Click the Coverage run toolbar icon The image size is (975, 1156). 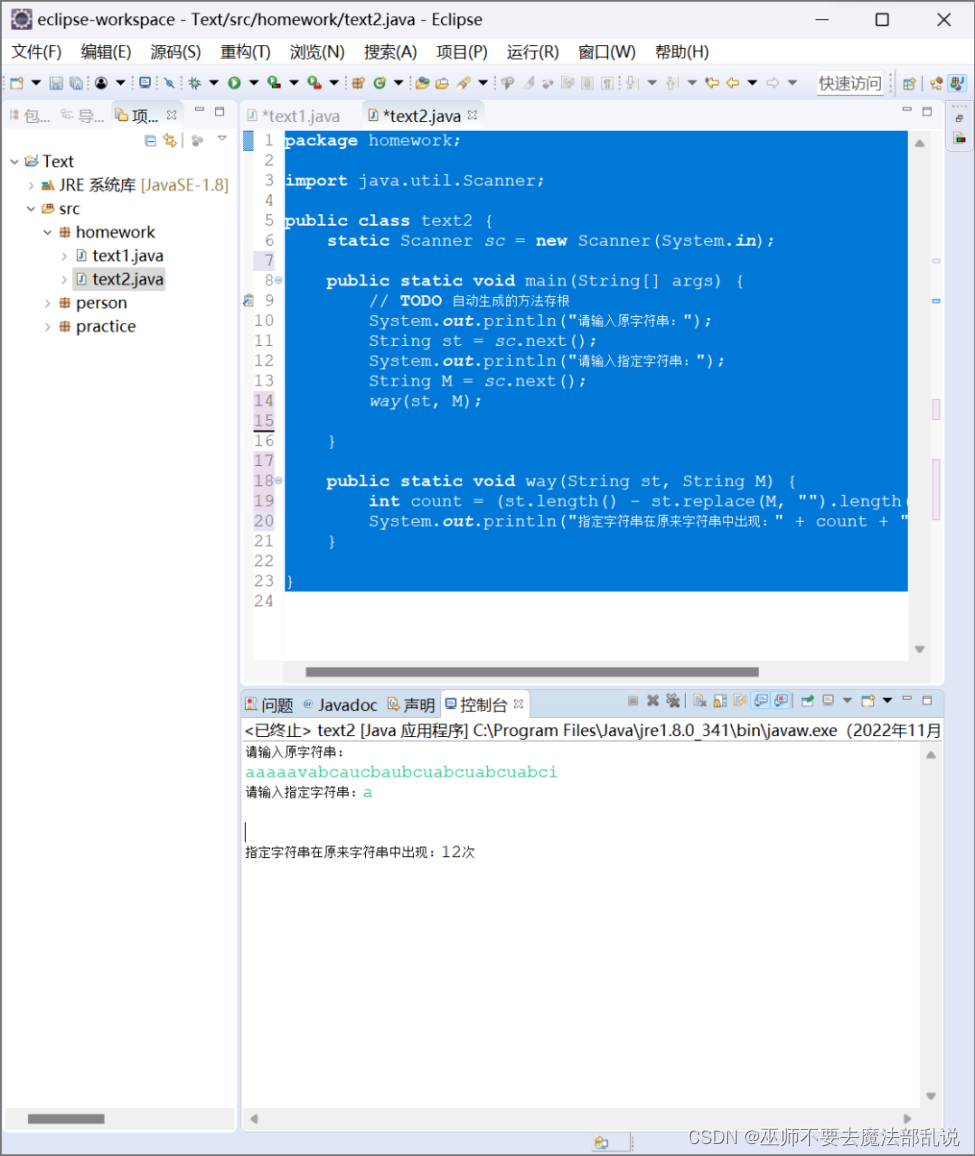coord(274,83)
